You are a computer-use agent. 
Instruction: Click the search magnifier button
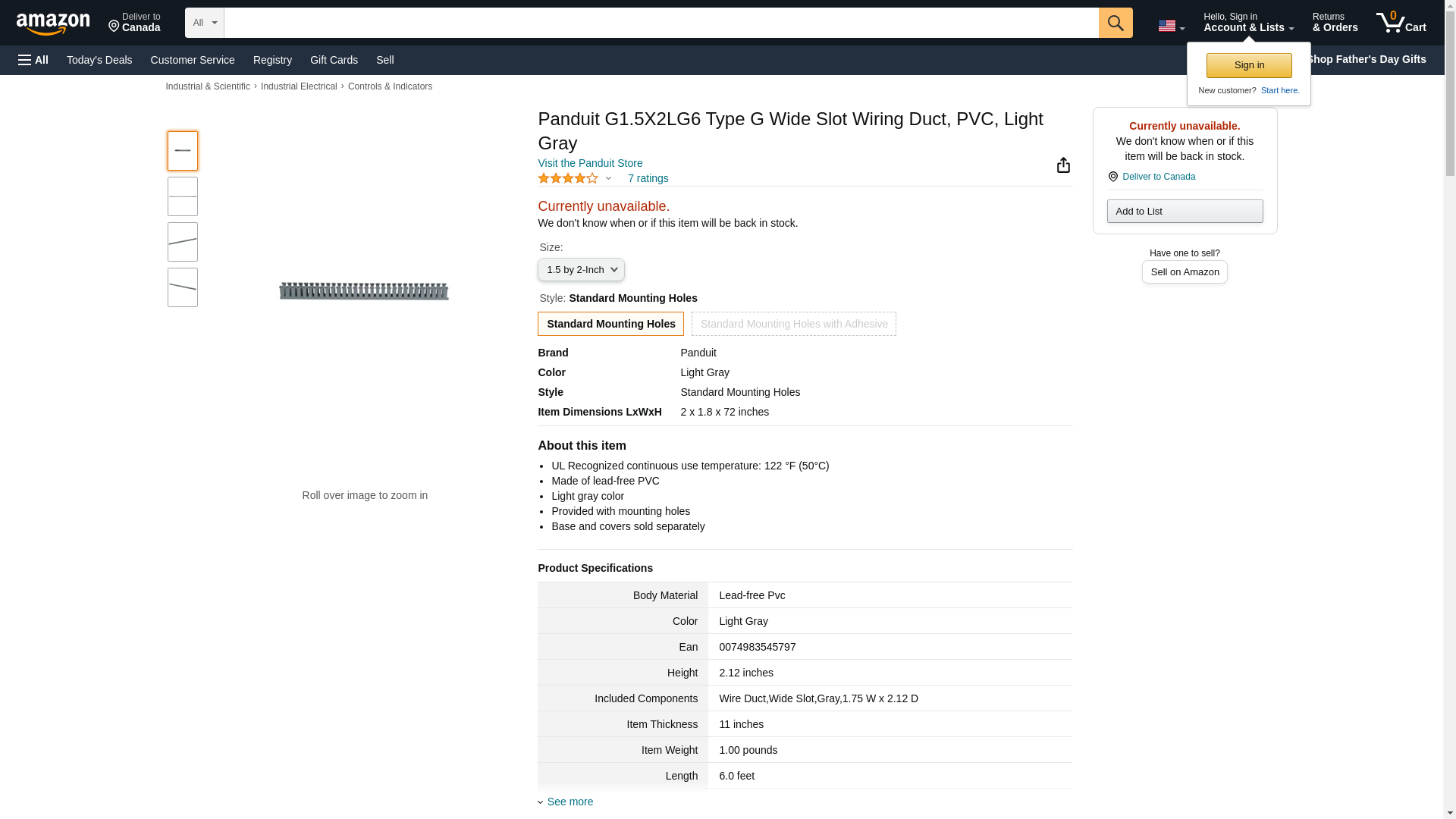1115,23
